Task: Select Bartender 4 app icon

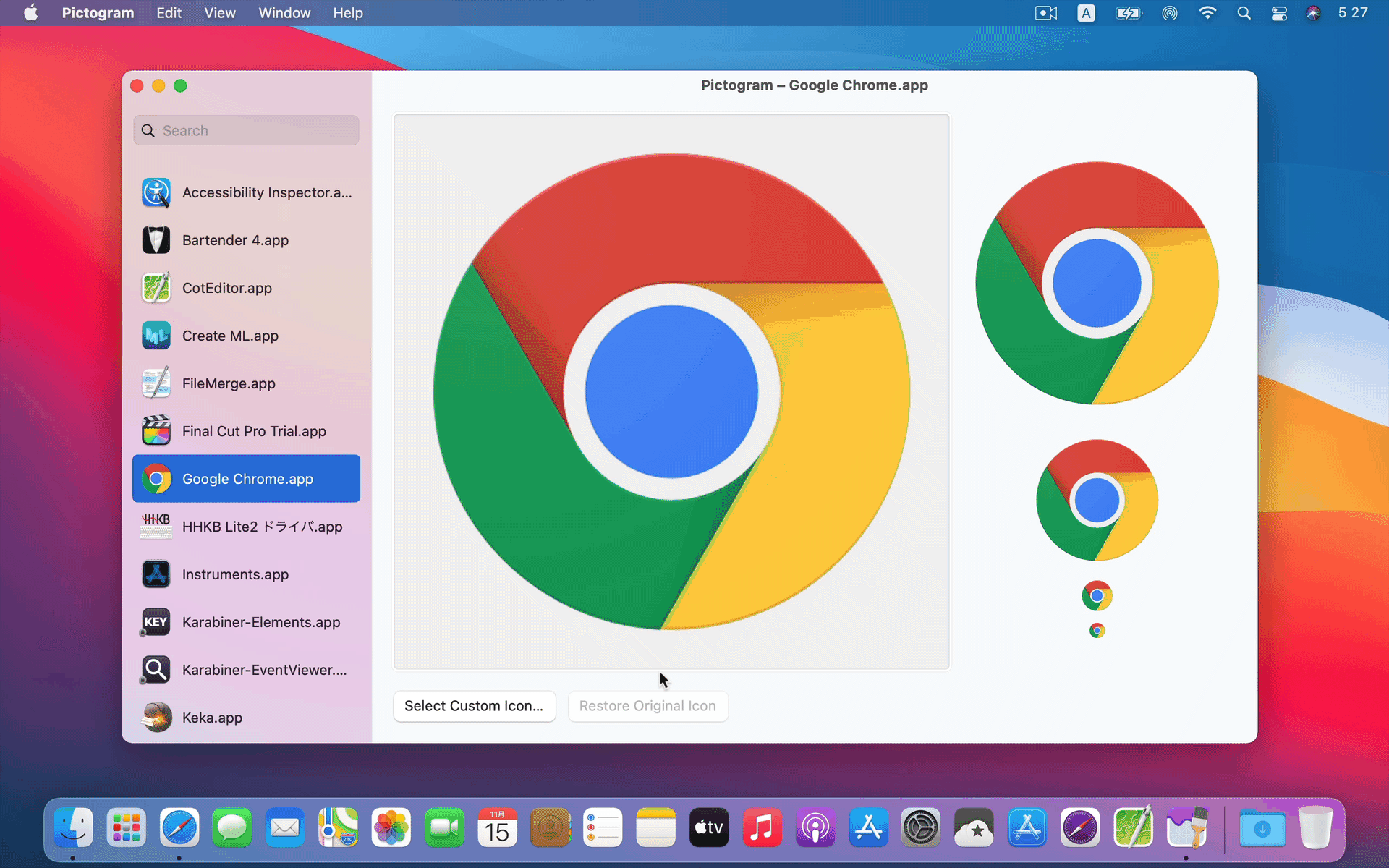Action: click(x=156, y=240)
